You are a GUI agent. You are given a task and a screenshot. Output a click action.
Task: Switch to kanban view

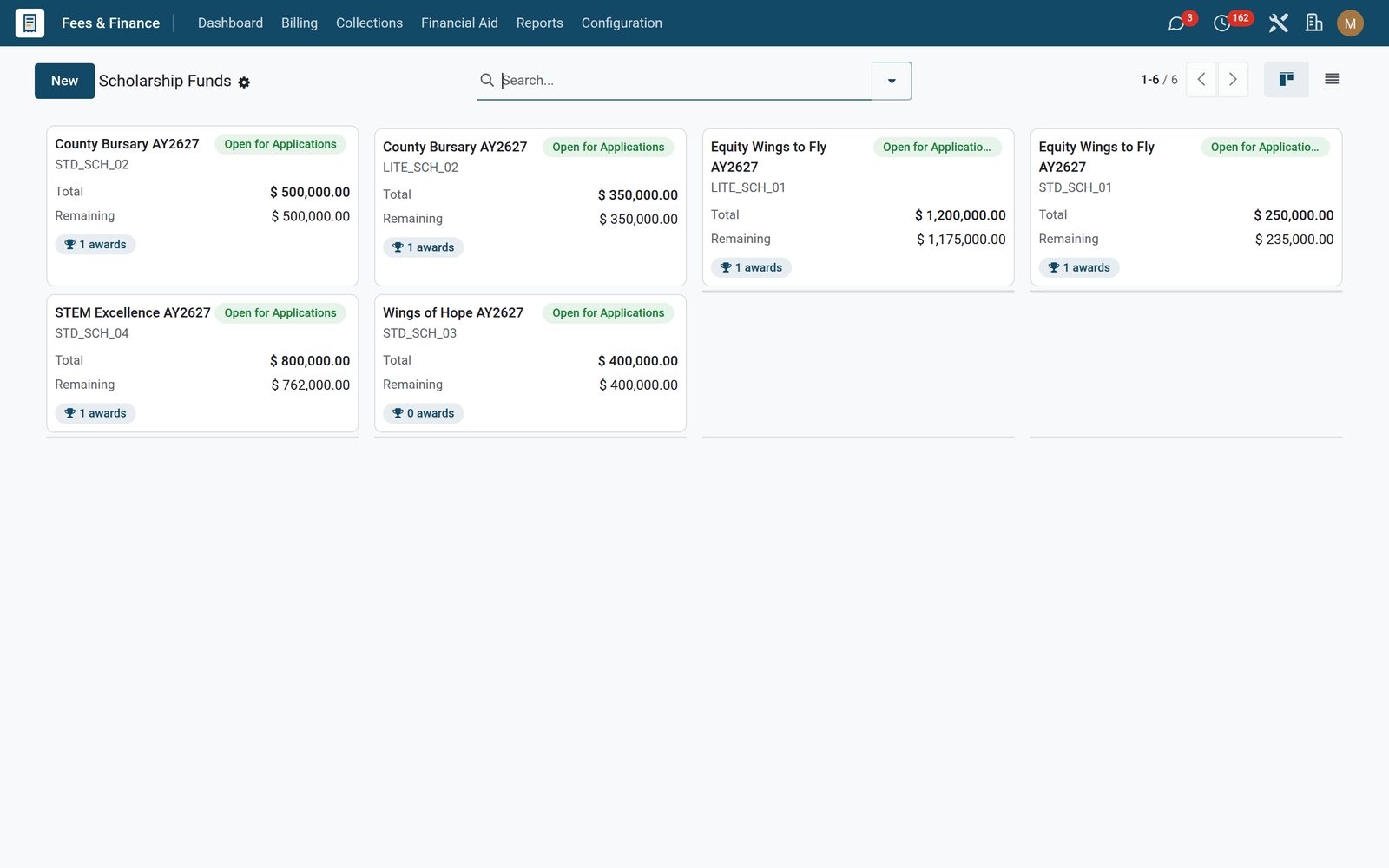(1287, 80)
